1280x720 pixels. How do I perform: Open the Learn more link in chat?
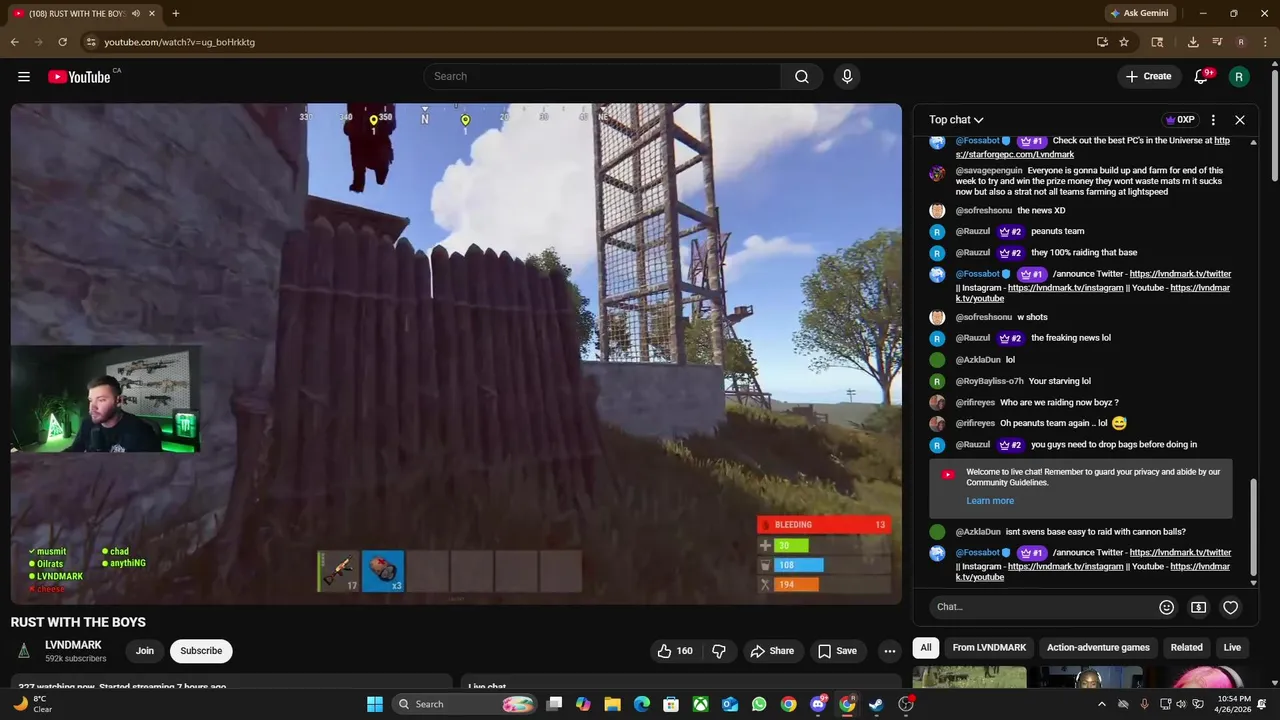pyautogui.click(x=990, y=501)
